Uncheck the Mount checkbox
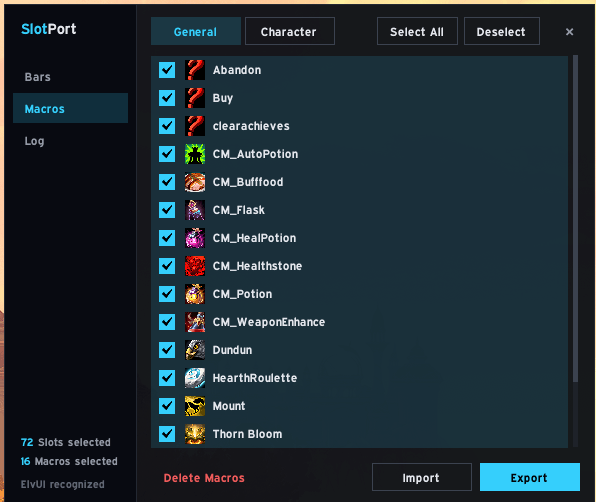Viewport: 596px width, 502px height. point(167,406)
